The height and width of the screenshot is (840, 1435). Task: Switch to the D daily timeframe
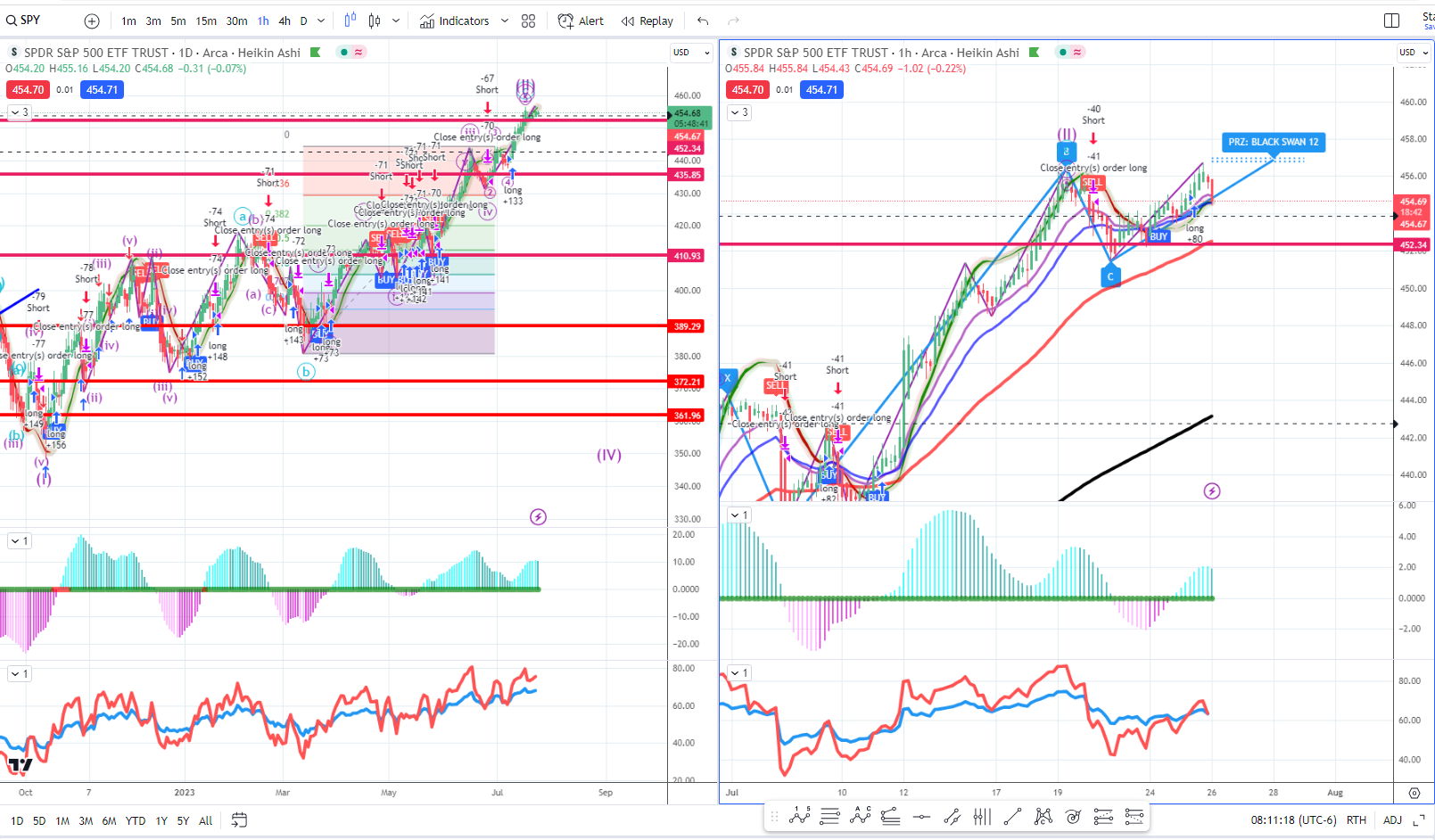point(303,21)
